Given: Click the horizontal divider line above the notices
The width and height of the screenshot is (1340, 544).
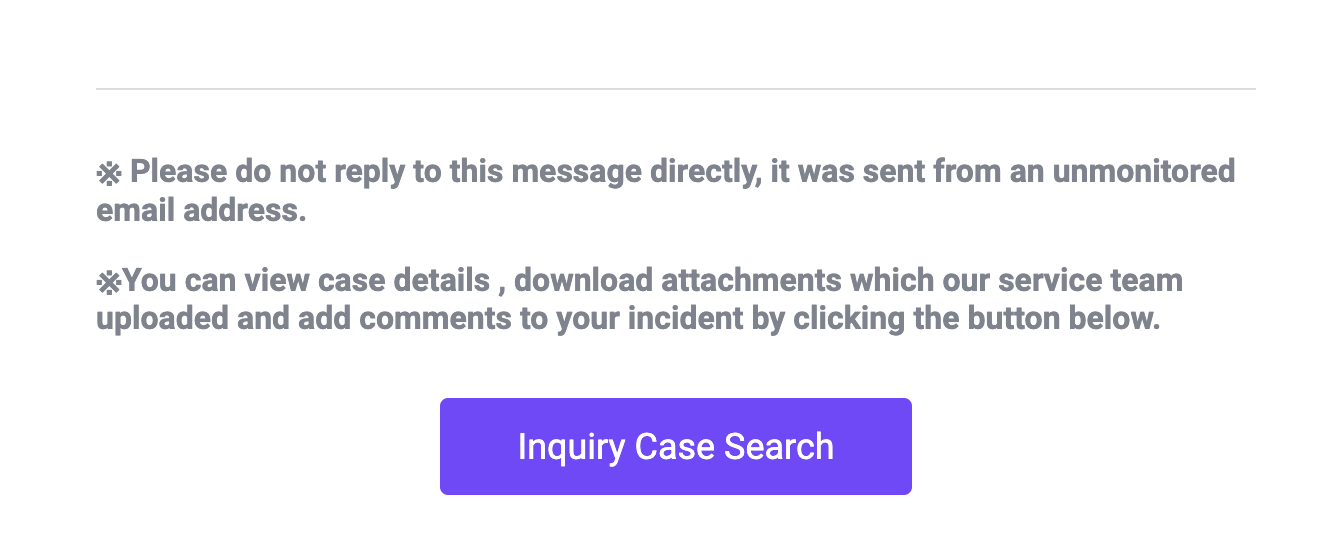Looking at the screenshot, I should (675, 89).
